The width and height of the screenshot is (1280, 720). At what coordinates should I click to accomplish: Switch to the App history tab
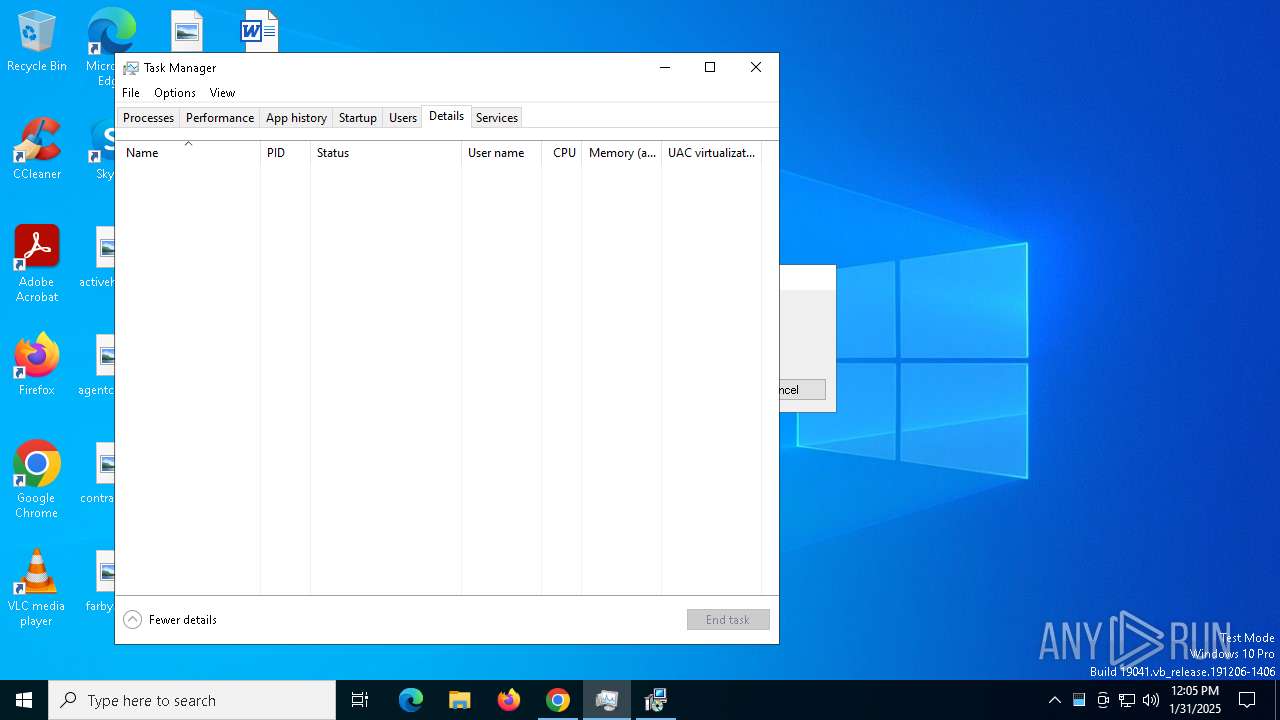pos(296,118)
